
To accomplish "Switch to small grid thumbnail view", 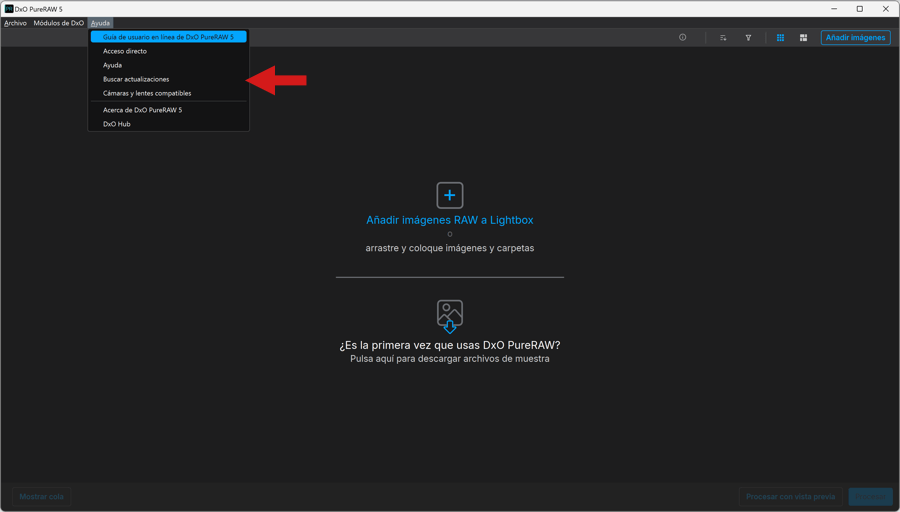I will [780, 38].
